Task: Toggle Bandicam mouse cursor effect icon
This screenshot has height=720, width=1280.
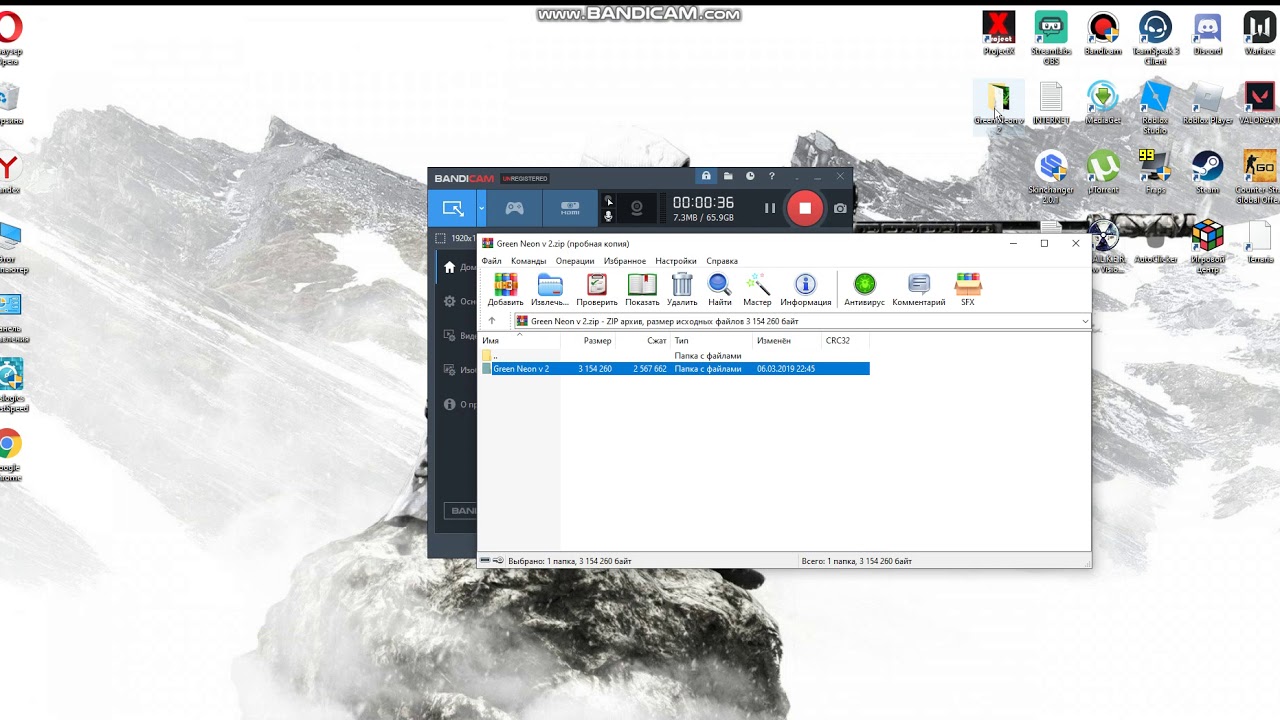Action: [609, 201]
